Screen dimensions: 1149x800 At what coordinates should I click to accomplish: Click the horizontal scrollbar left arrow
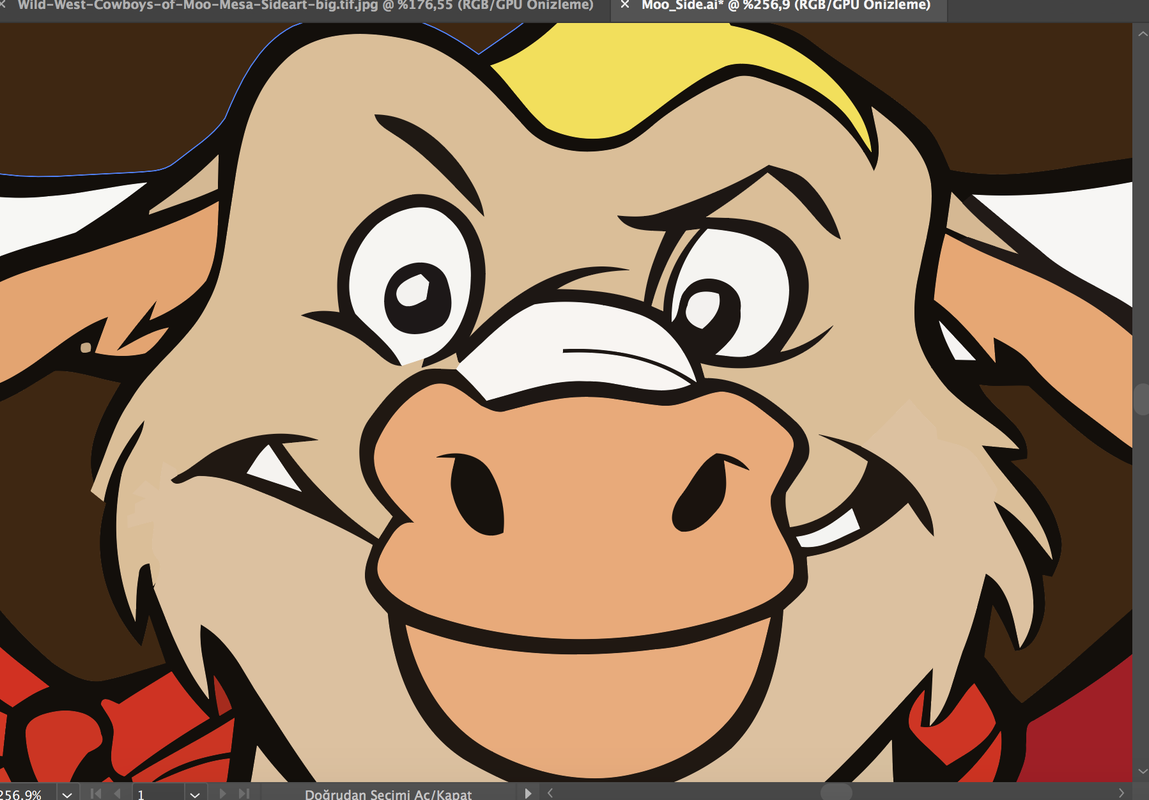pos(550,793)
